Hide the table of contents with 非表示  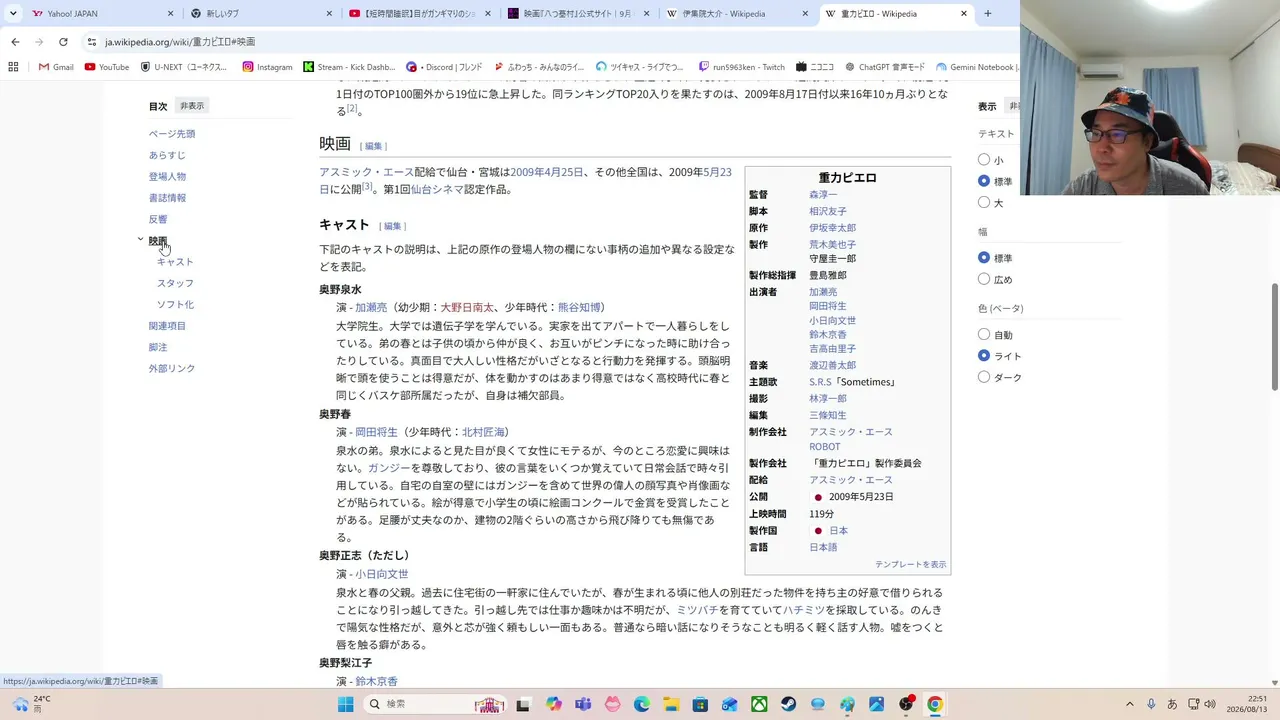192,106
